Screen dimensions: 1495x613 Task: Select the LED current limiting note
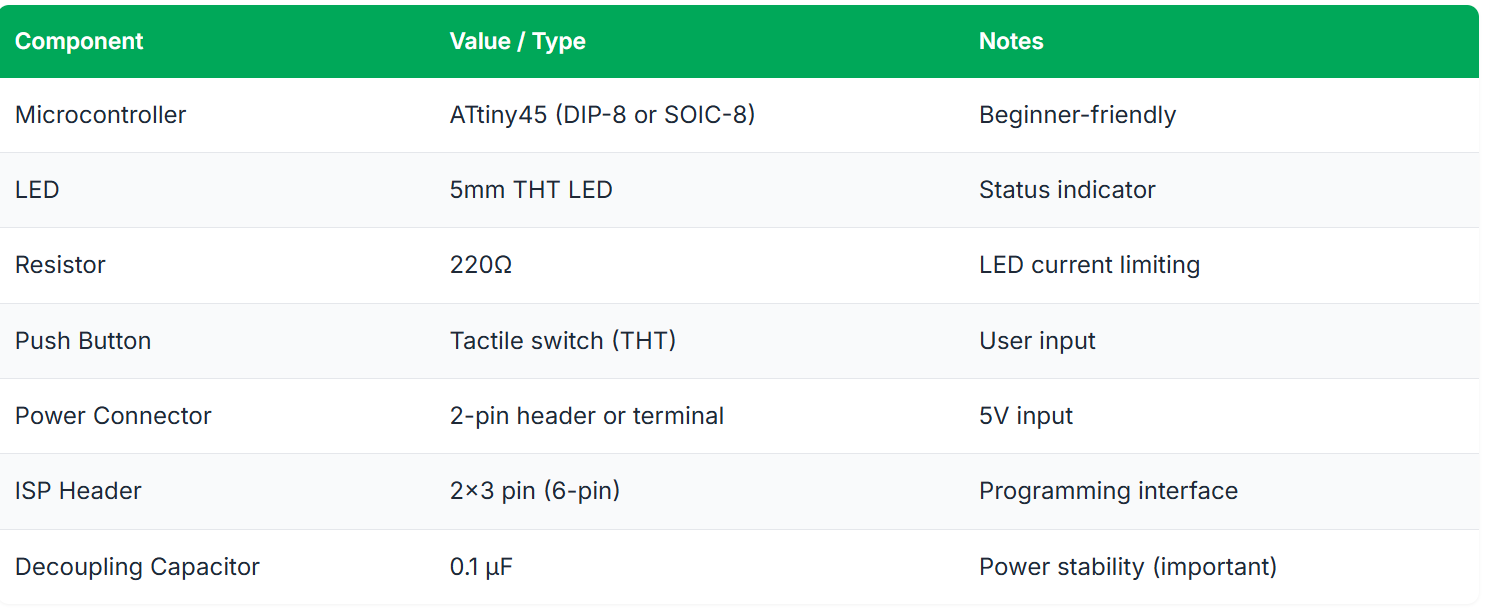pyautogui.click(x=1089, y=265)
